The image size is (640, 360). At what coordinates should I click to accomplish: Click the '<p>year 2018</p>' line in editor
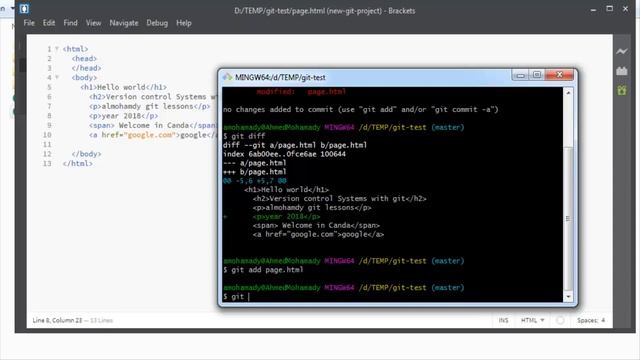[124, 116]
